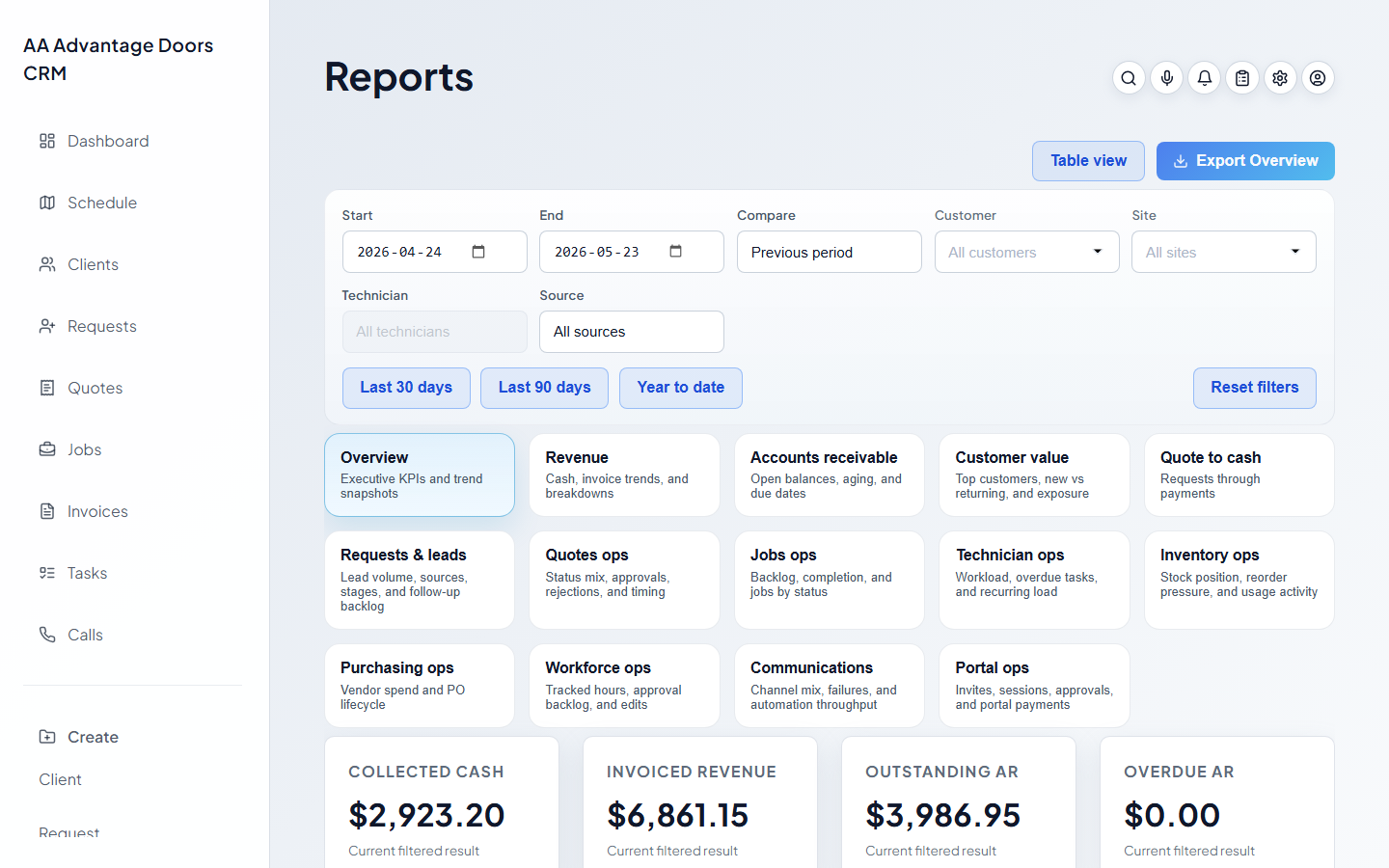The image size is (1389, 868).
Task: Click the Collected Cash $2,923.20 value
Action: (426, 816)
